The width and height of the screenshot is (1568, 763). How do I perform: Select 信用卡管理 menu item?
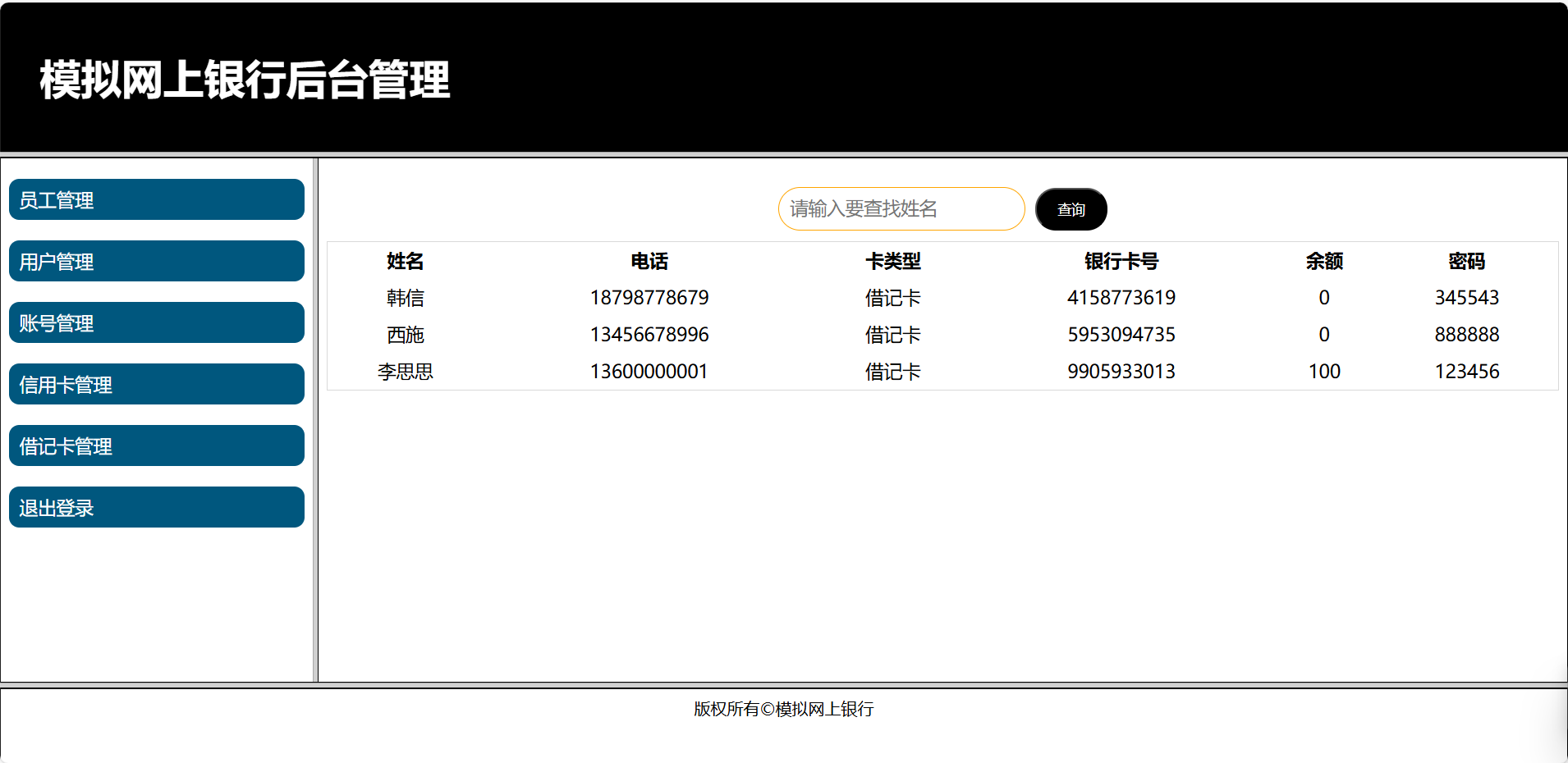click(156, 384)
